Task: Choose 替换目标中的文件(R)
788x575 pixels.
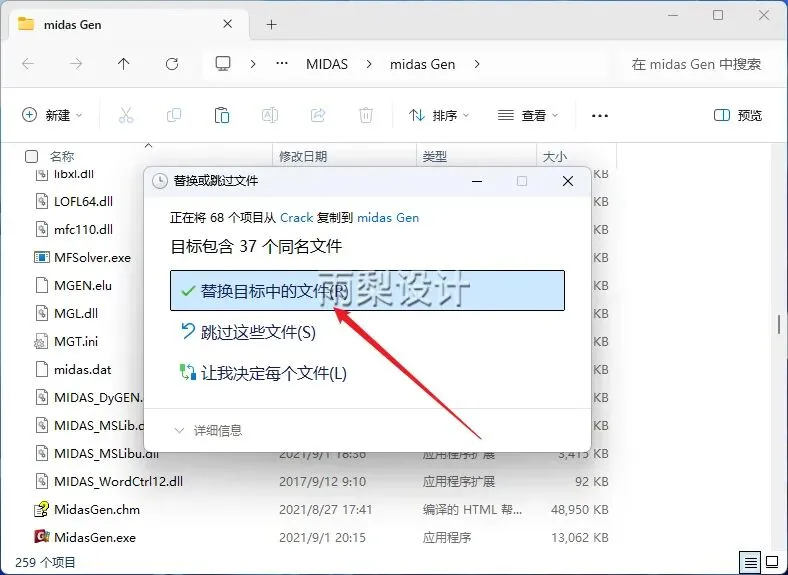Action: point(367,291)
